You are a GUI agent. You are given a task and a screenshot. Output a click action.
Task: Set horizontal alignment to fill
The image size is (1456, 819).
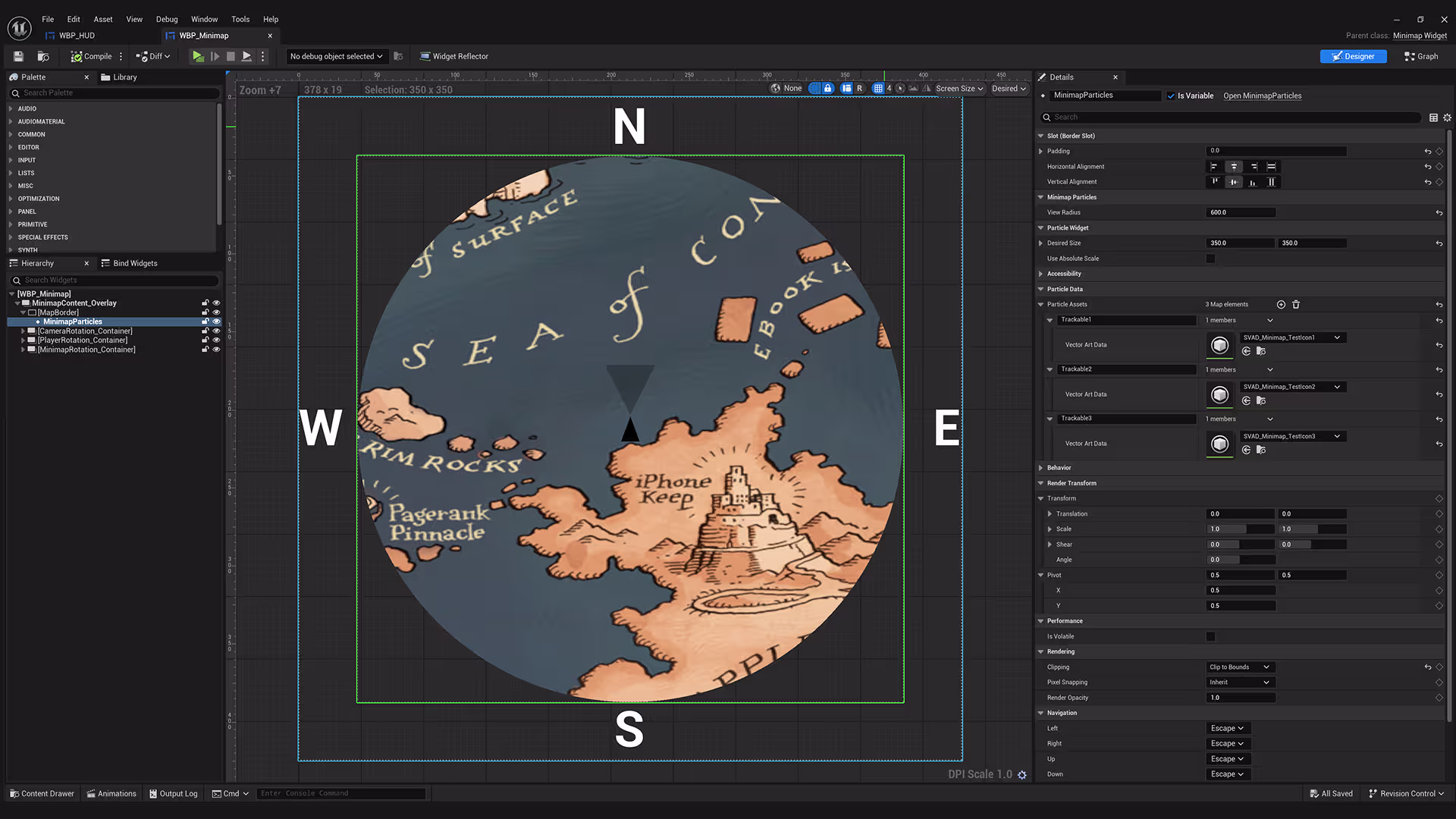click(1272, 167)
